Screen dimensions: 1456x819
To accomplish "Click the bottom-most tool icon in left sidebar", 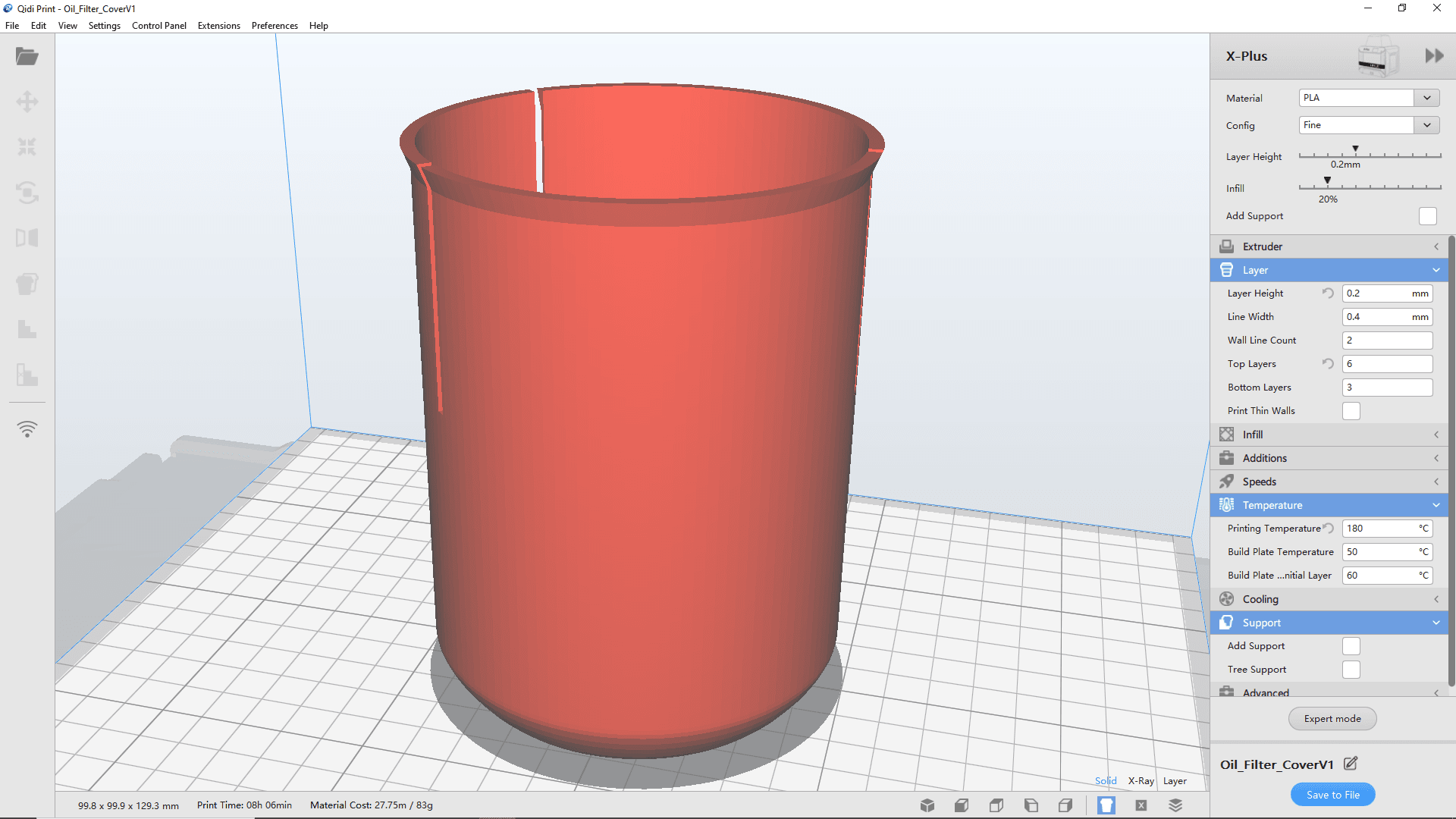I will [27, 375].
